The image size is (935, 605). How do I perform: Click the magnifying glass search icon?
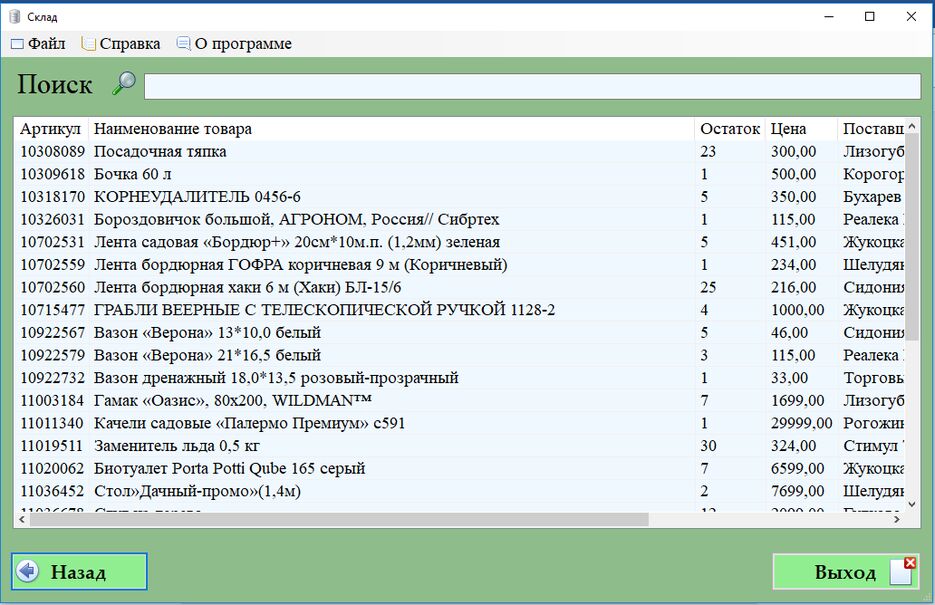[124, 84]
